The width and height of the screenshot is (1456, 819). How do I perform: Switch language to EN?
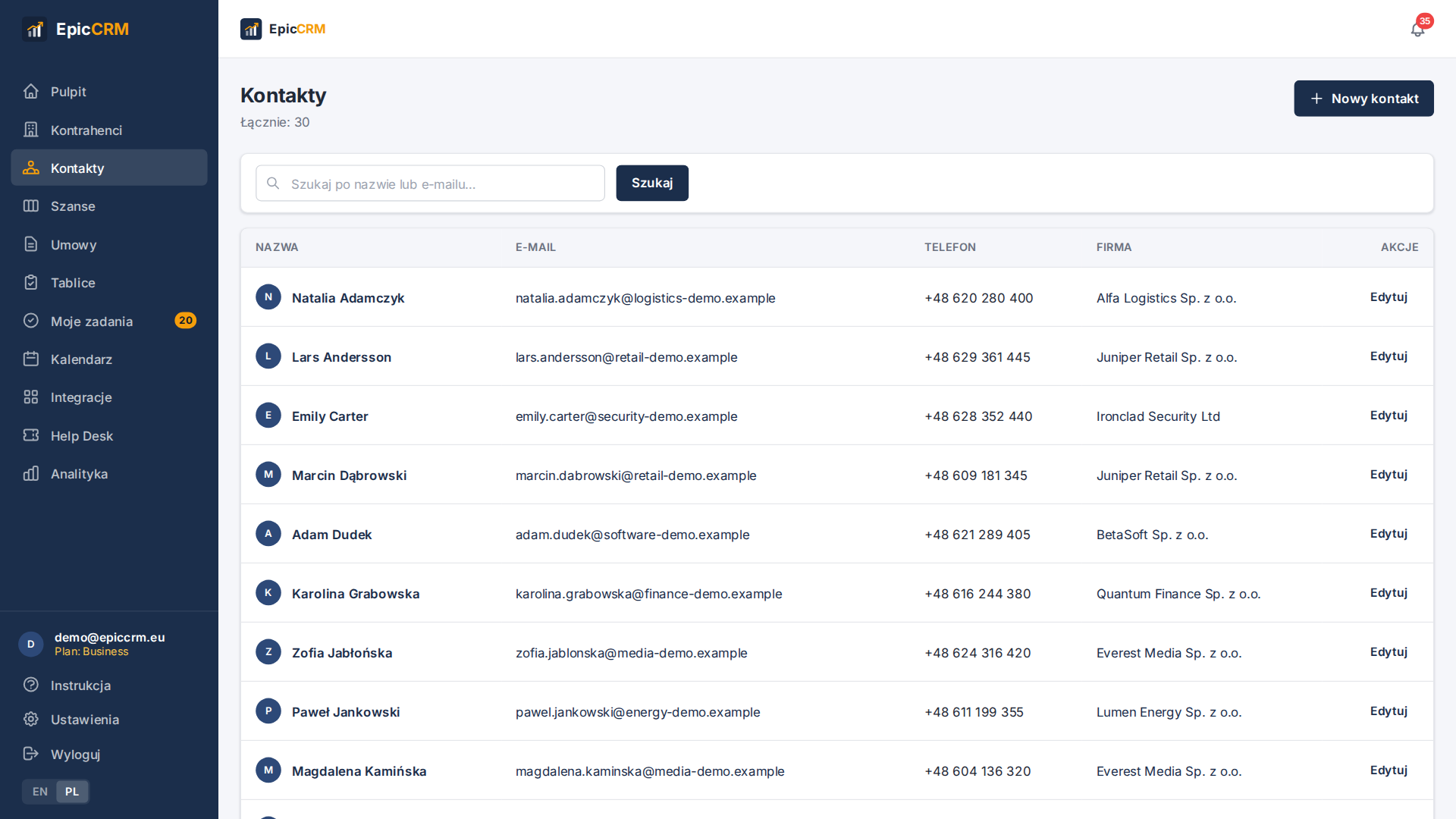pos(40,792)
